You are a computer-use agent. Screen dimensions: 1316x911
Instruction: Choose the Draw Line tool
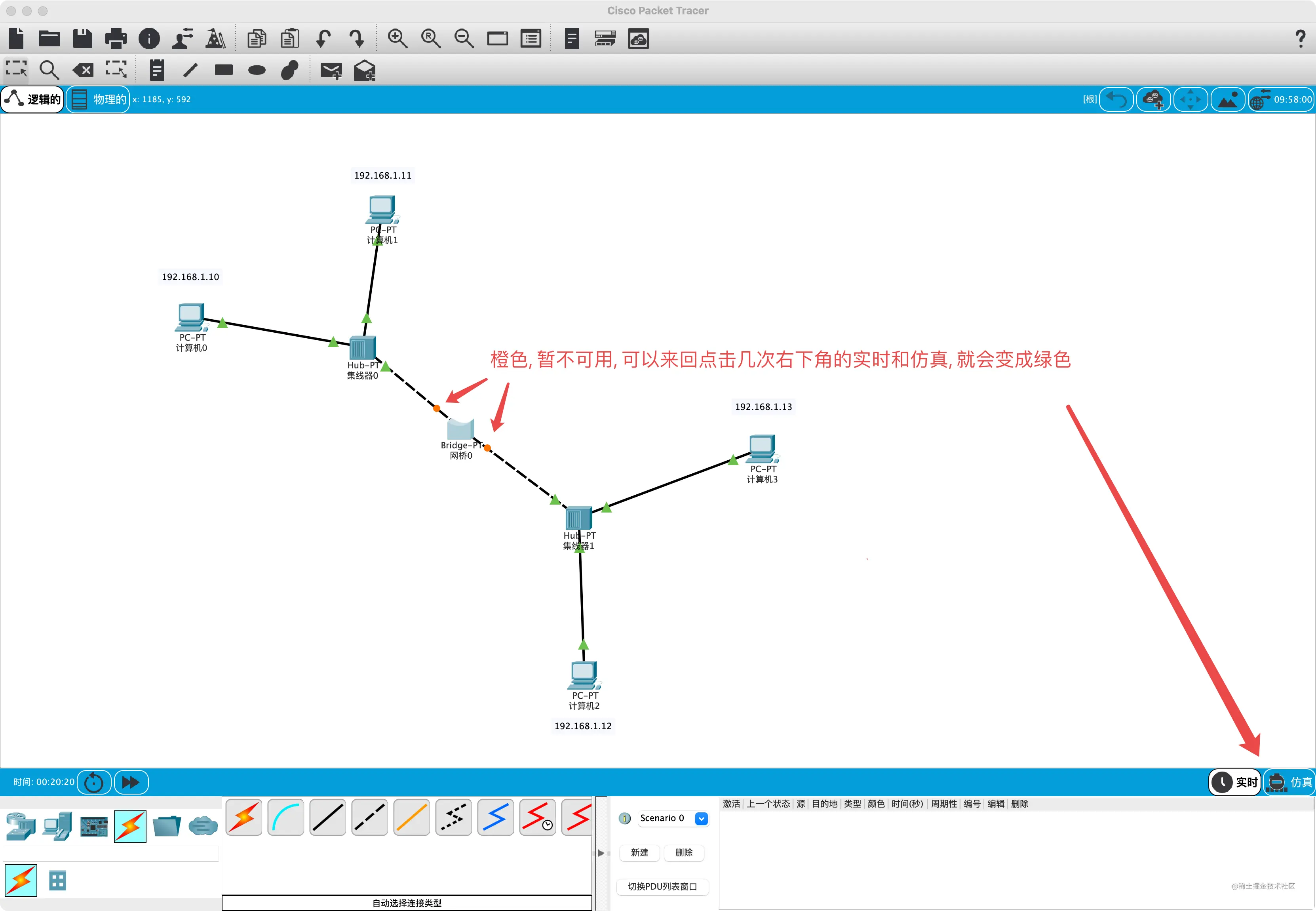coord(190,70)
